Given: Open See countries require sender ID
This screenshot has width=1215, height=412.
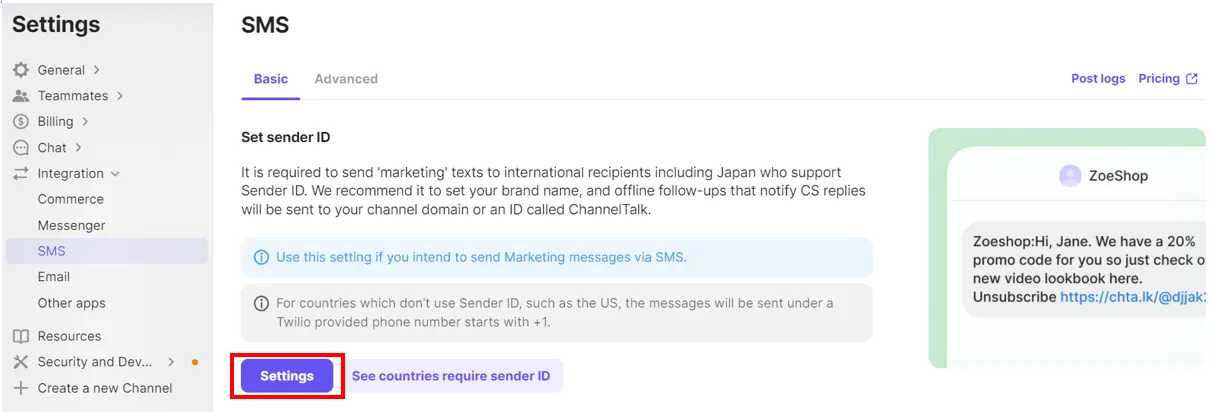Looking at the screenshot, I should (x=451, y=376).
